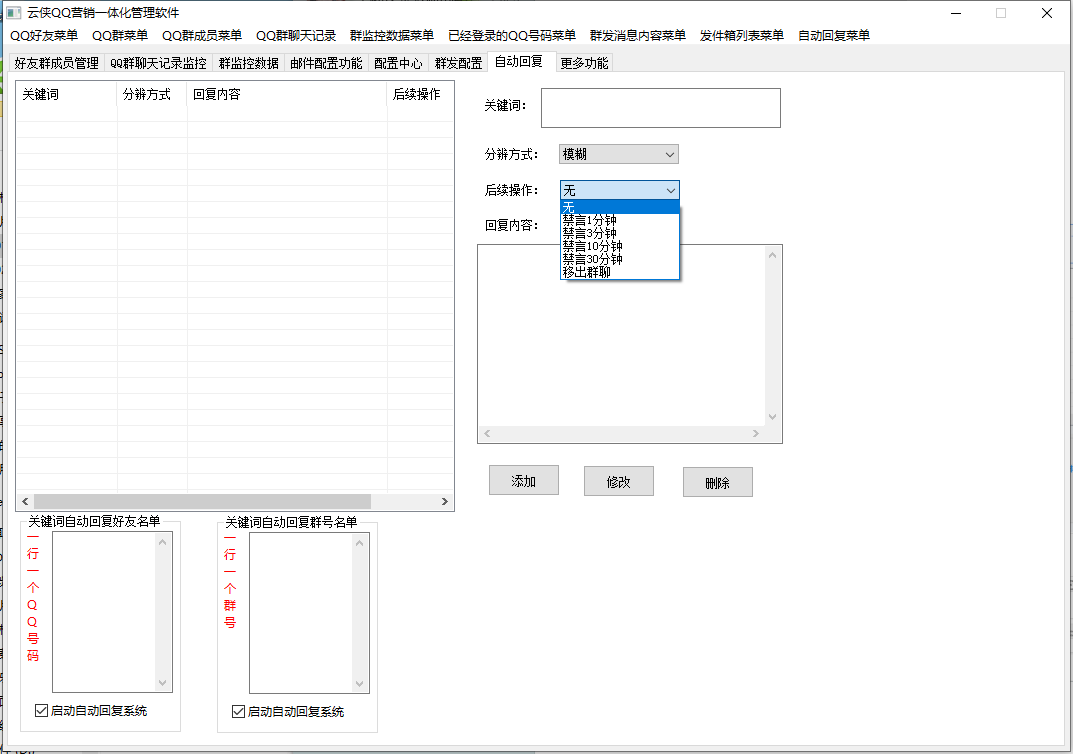Click the 添加 button

click(x=523, y=480)
